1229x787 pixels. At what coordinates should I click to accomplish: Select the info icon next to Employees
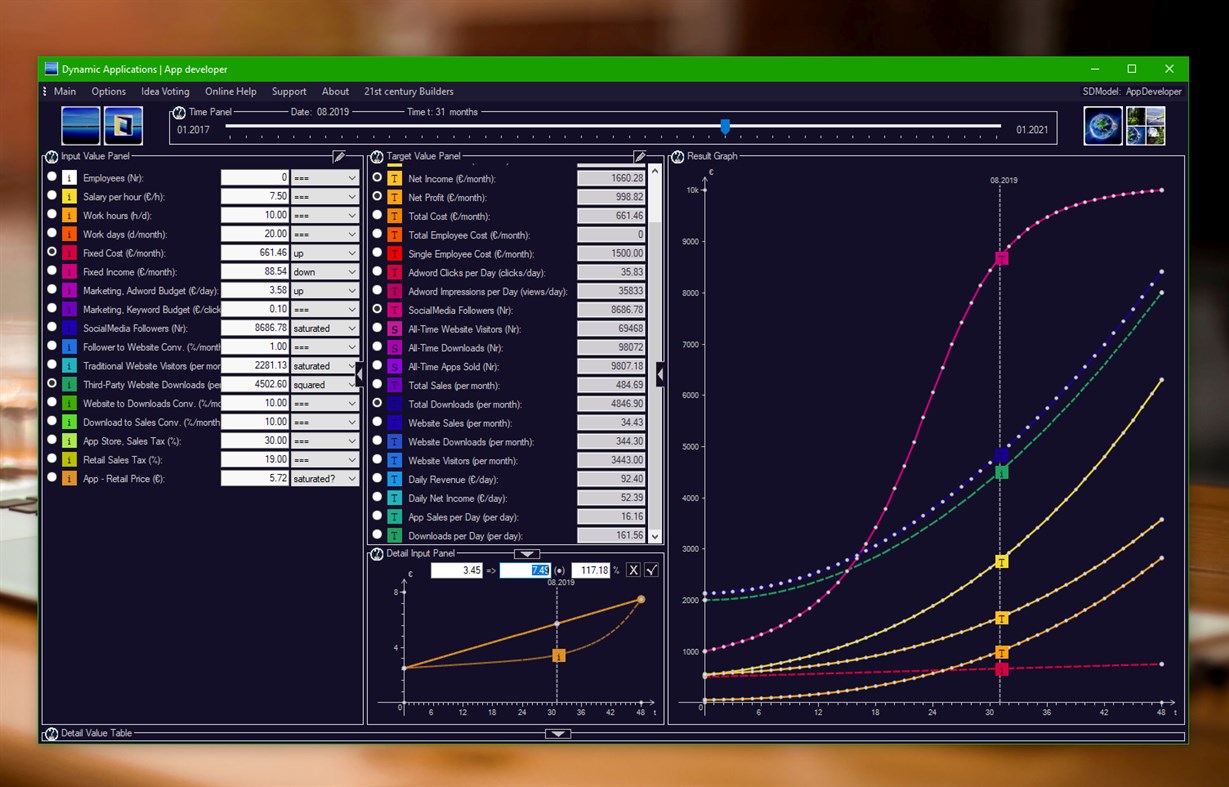[67, 177]
